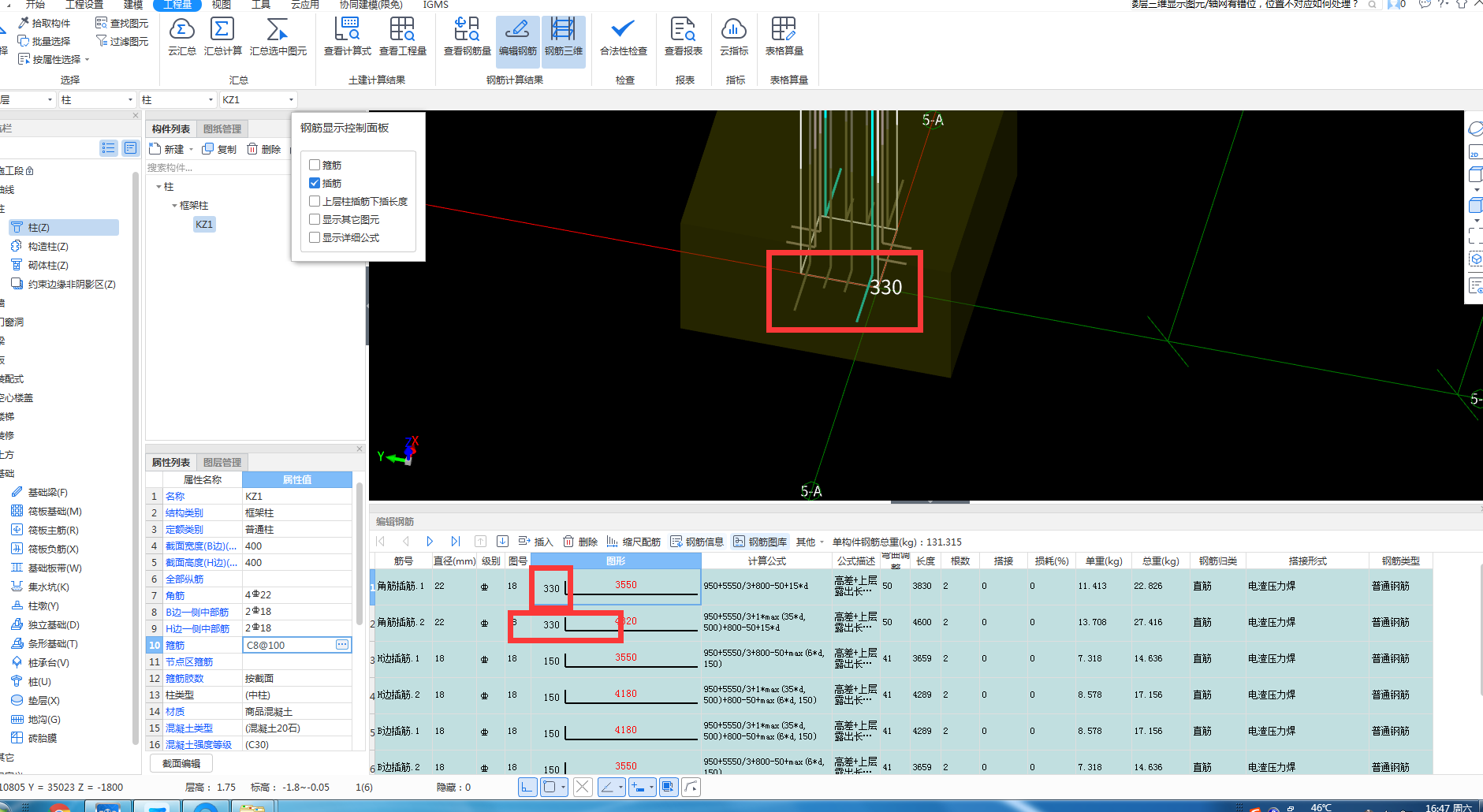The image size is (1483, 812).
Task: Collapse the 柱 root tree node
Action: pos(158,187)
